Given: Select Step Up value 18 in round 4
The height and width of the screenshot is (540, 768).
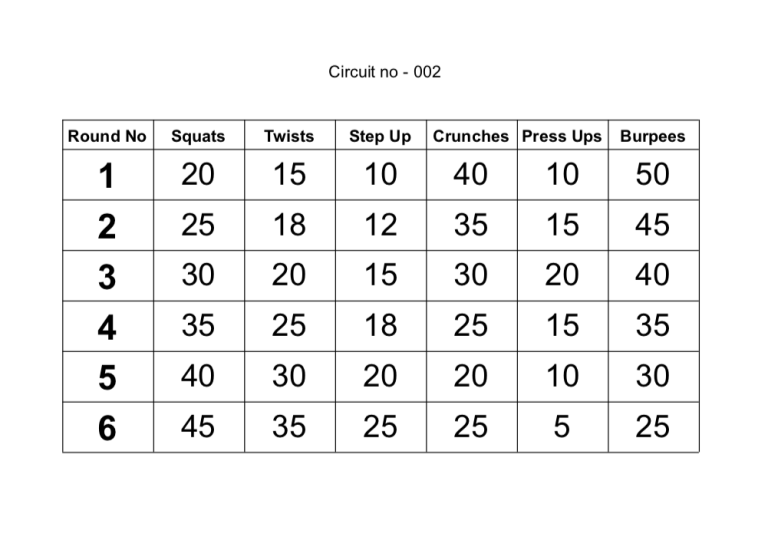Looking at the screenshot, I should coord(381,325).
